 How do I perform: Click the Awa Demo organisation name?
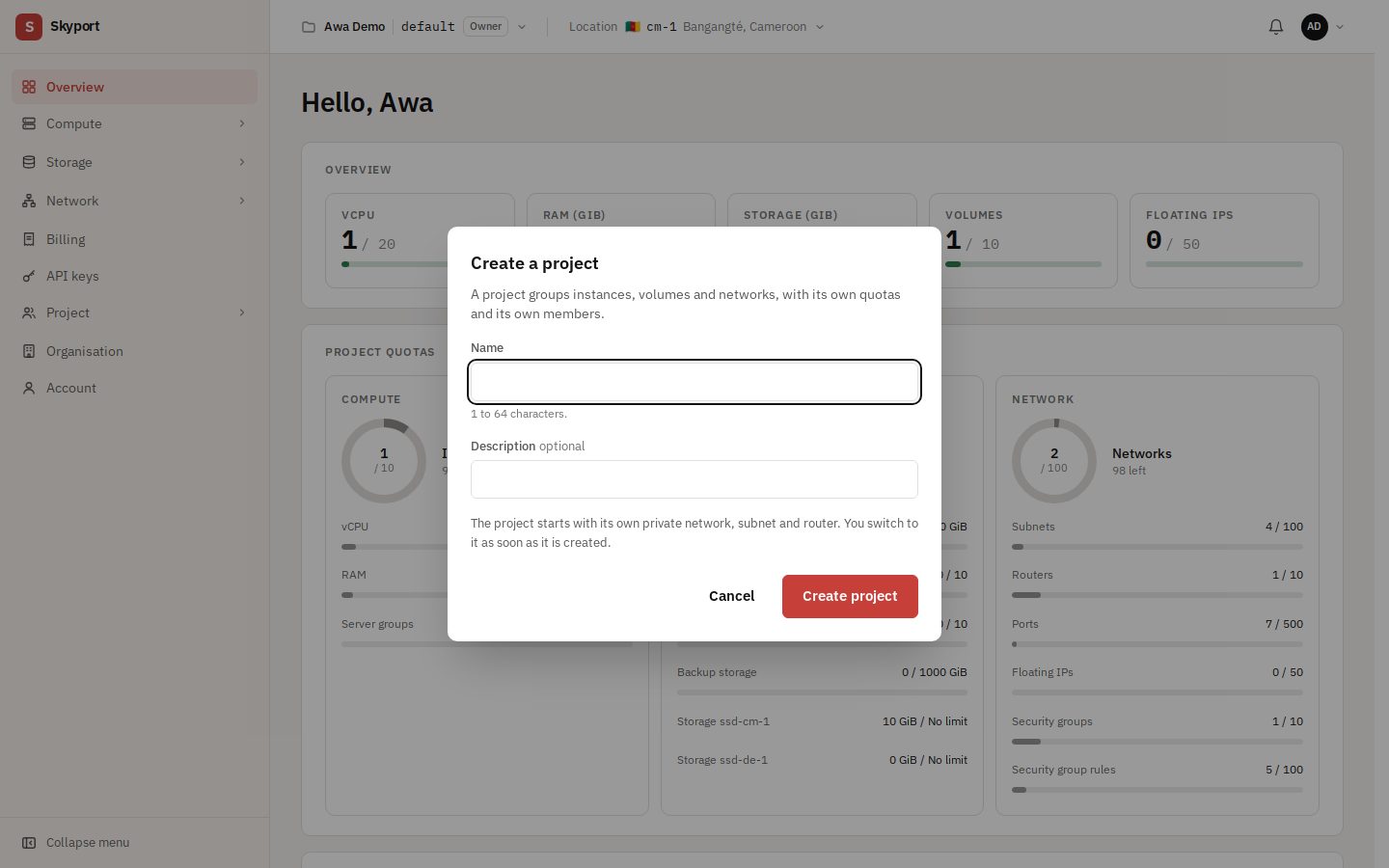tap(354, 27)
